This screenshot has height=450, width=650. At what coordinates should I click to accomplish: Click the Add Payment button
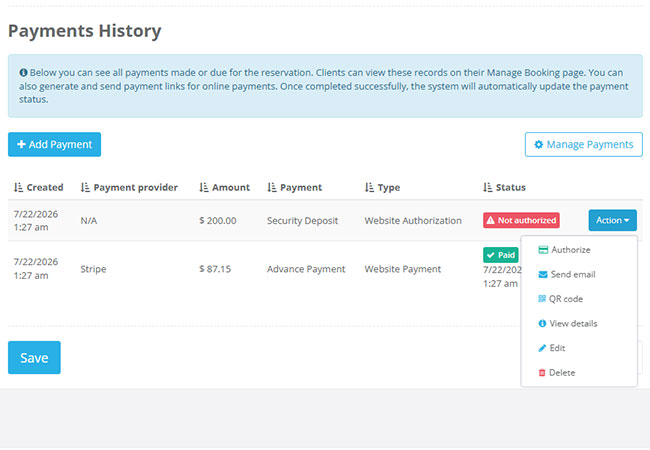[54, 144]
